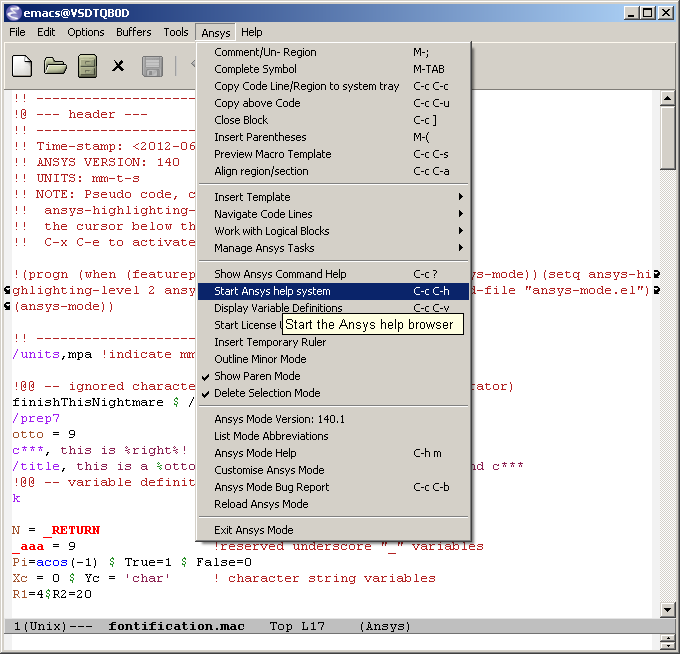Viewport: 680px width, 654px height.
Task: Click Start Ansys help system
Action: (x=333, y=291)
